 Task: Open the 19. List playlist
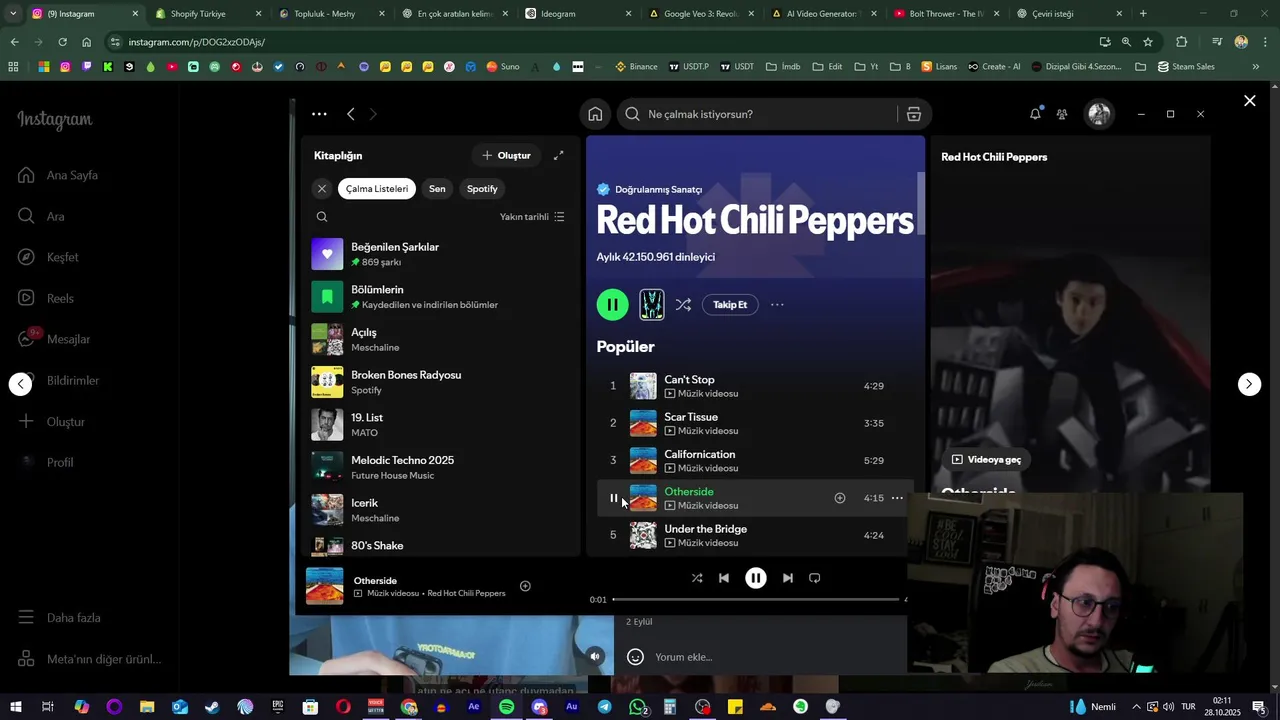coord(440,425)
